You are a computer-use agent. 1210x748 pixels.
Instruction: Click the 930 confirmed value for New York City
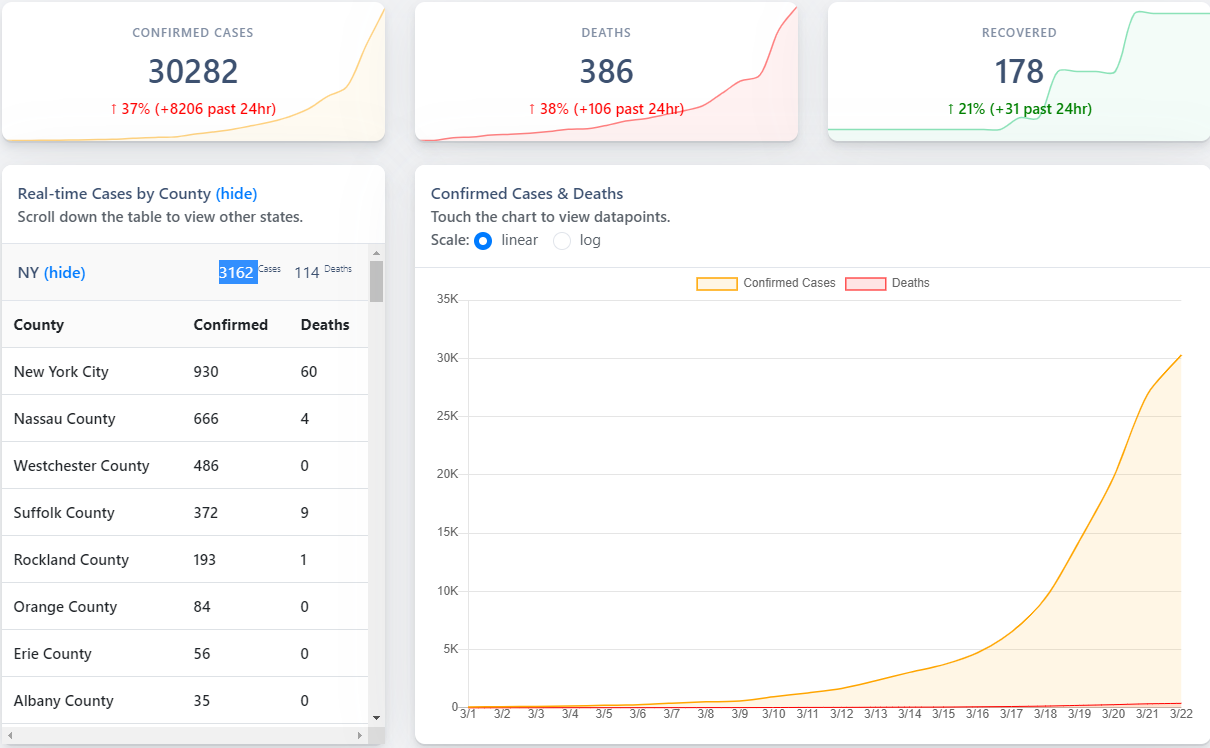[206, 372]
